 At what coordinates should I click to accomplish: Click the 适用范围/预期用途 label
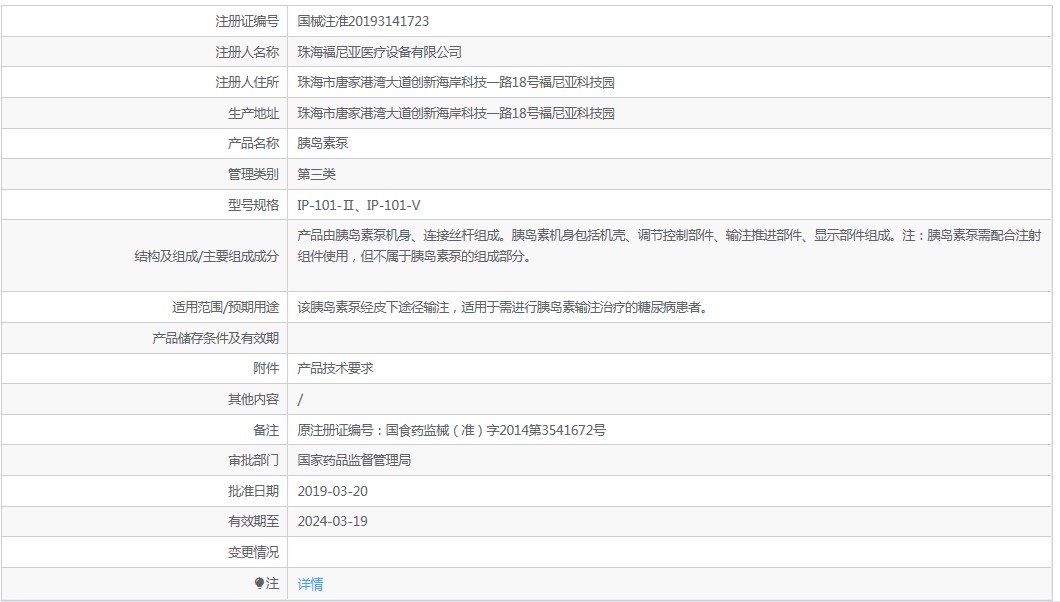[225, 307]
